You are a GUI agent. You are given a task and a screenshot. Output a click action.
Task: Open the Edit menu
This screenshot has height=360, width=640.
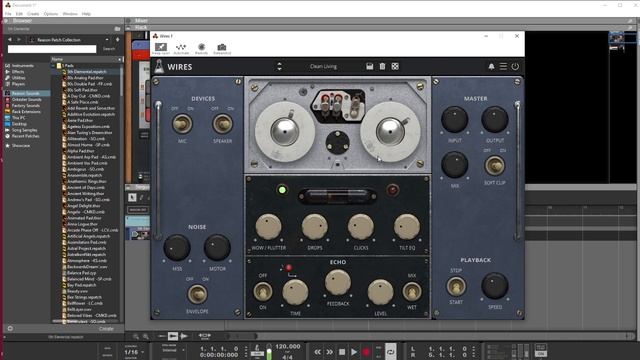click(x=19, y=14)
